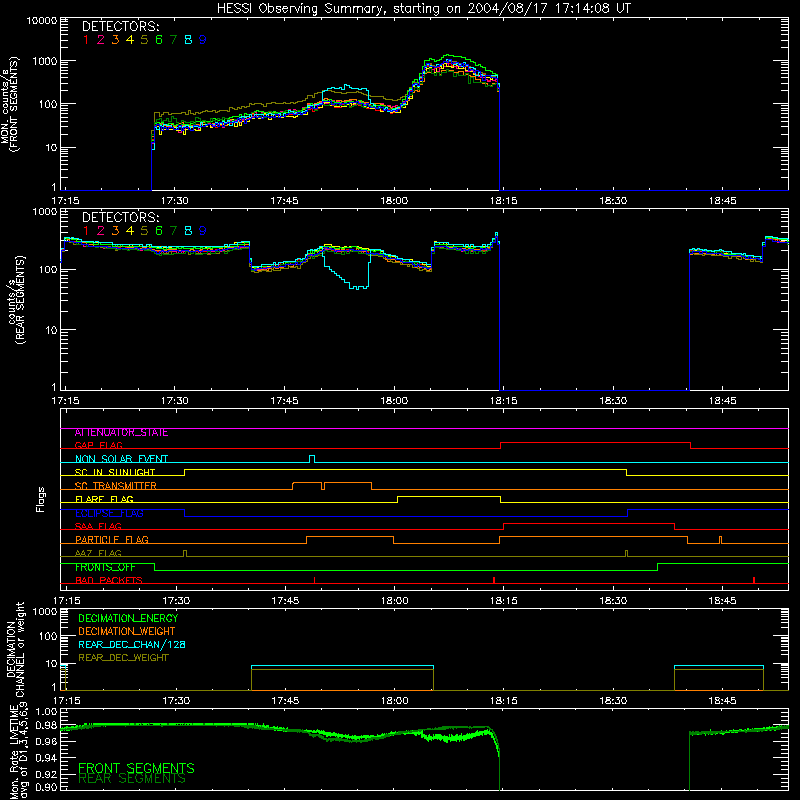Click 18:00 tick label under front segments plot
This screenshot has height=800, width=800.
(x=394, y=201)
